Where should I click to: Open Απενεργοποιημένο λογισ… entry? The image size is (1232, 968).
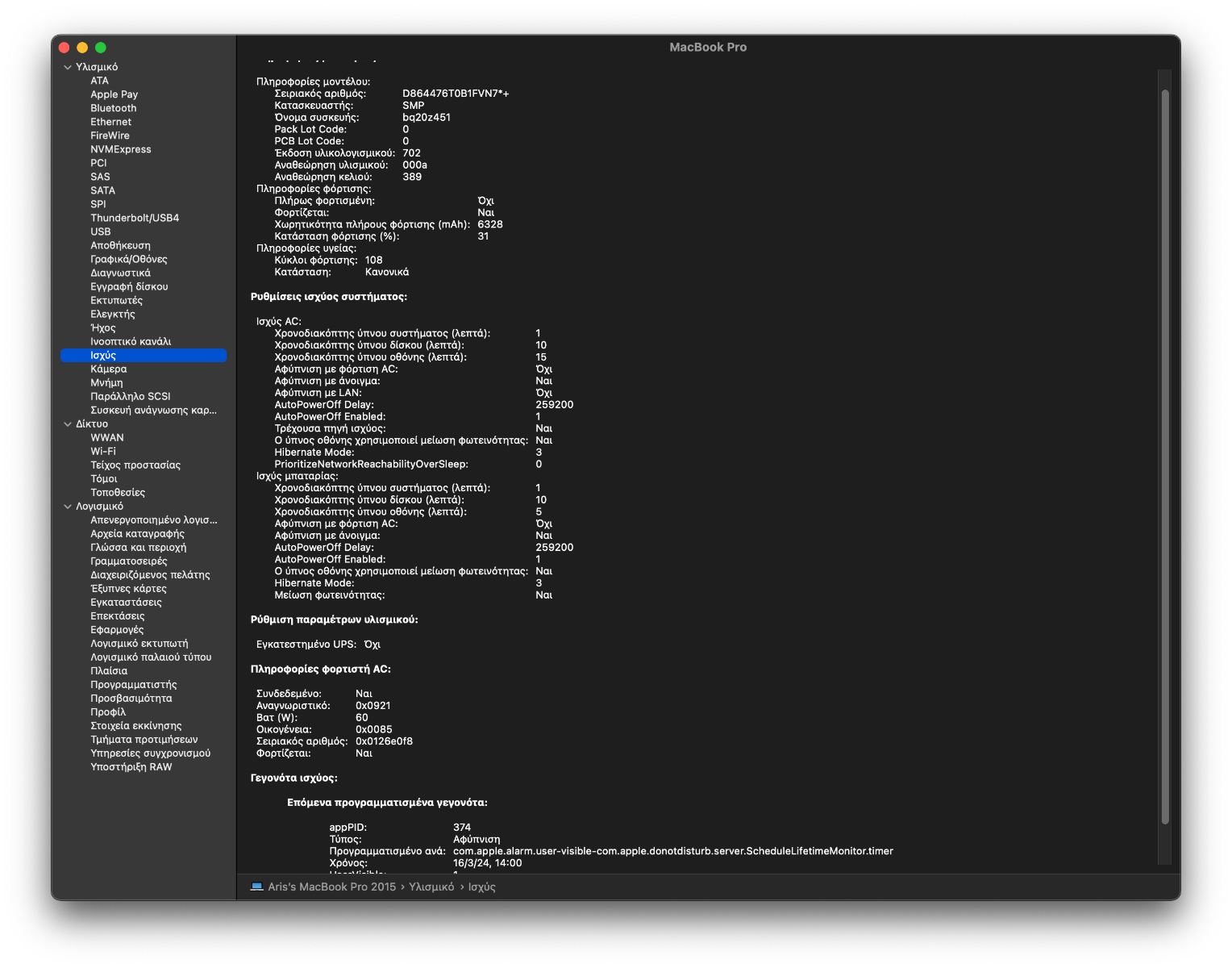coord(153,519)
